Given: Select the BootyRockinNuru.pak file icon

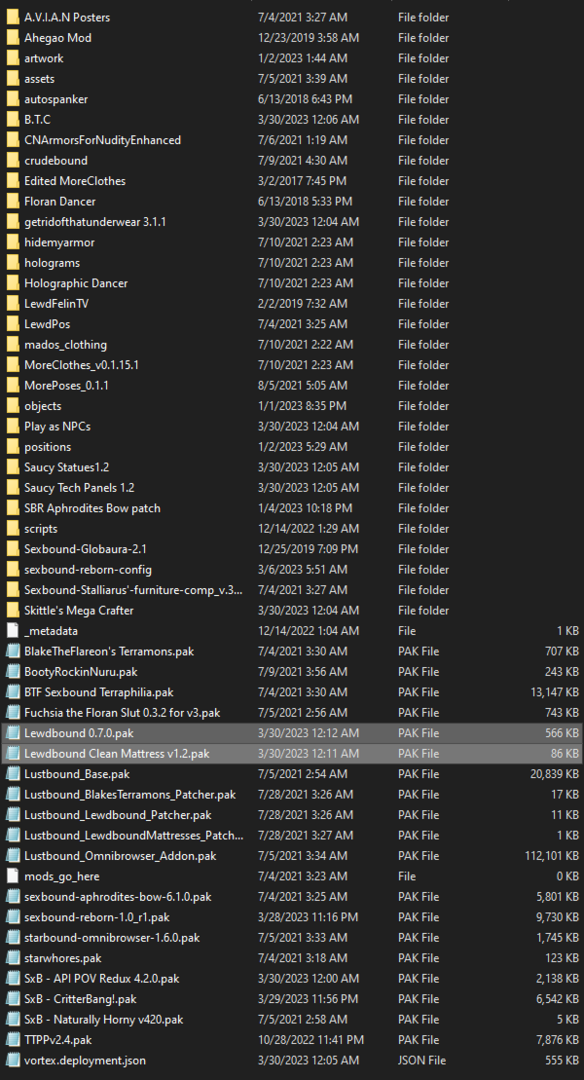Looking at the screenshot, I should (12, 672).
